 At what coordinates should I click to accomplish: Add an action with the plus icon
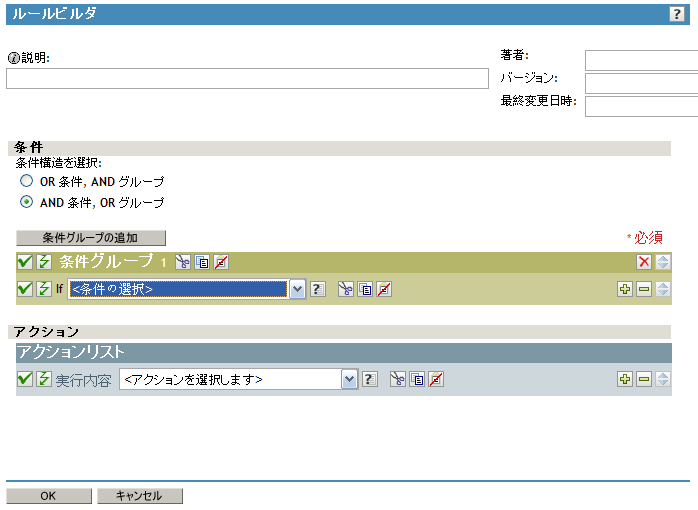point(625,379)
